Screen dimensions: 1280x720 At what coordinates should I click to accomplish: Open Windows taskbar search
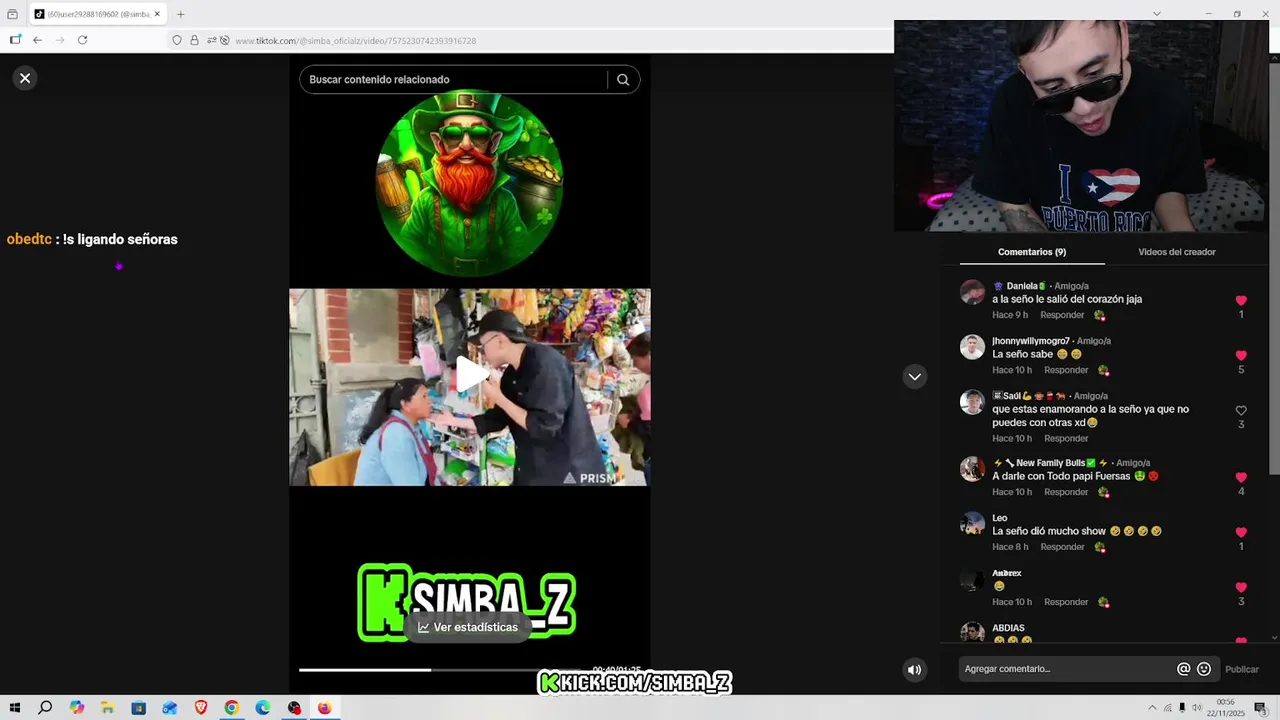click(x=45, y=708)
